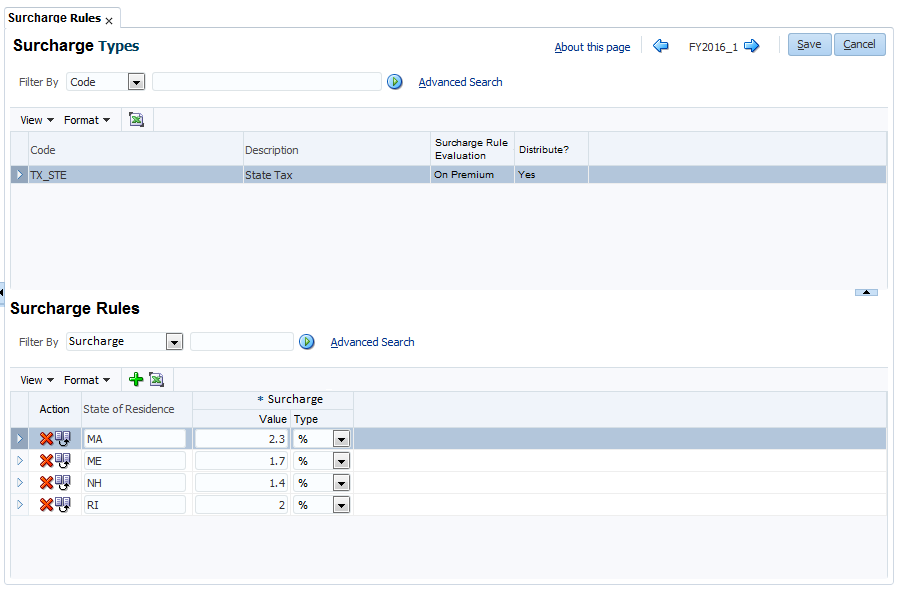898x589 pixels.
Task: Expand the NH rule row
Action: click(19, 483)
